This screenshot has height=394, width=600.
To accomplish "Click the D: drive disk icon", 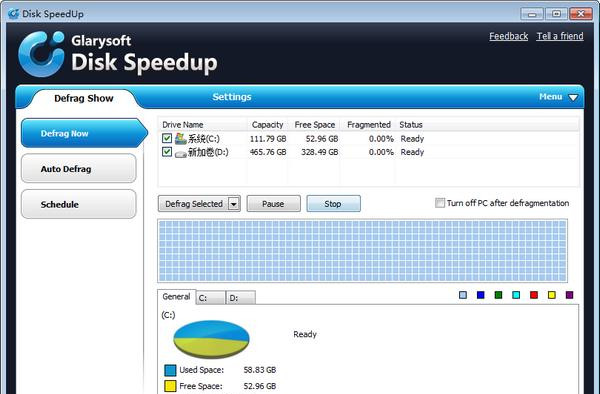I will tap(181, 153).
